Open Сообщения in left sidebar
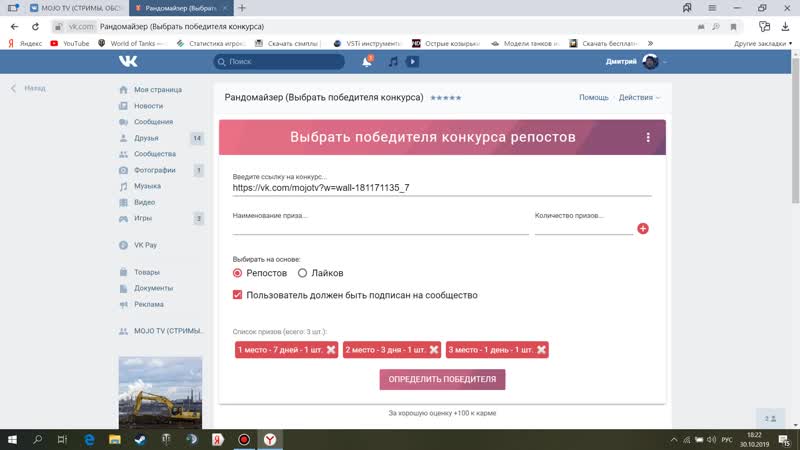The height and width of the screenshot is (450, 800). [x=153, y=122]
